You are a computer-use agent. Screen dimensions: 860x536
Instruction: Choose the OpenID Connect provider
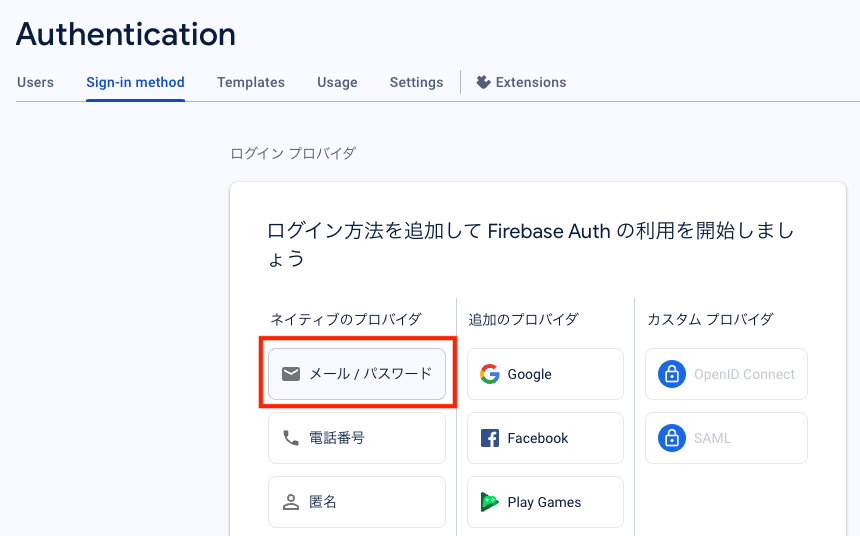(x=726, y=374)
